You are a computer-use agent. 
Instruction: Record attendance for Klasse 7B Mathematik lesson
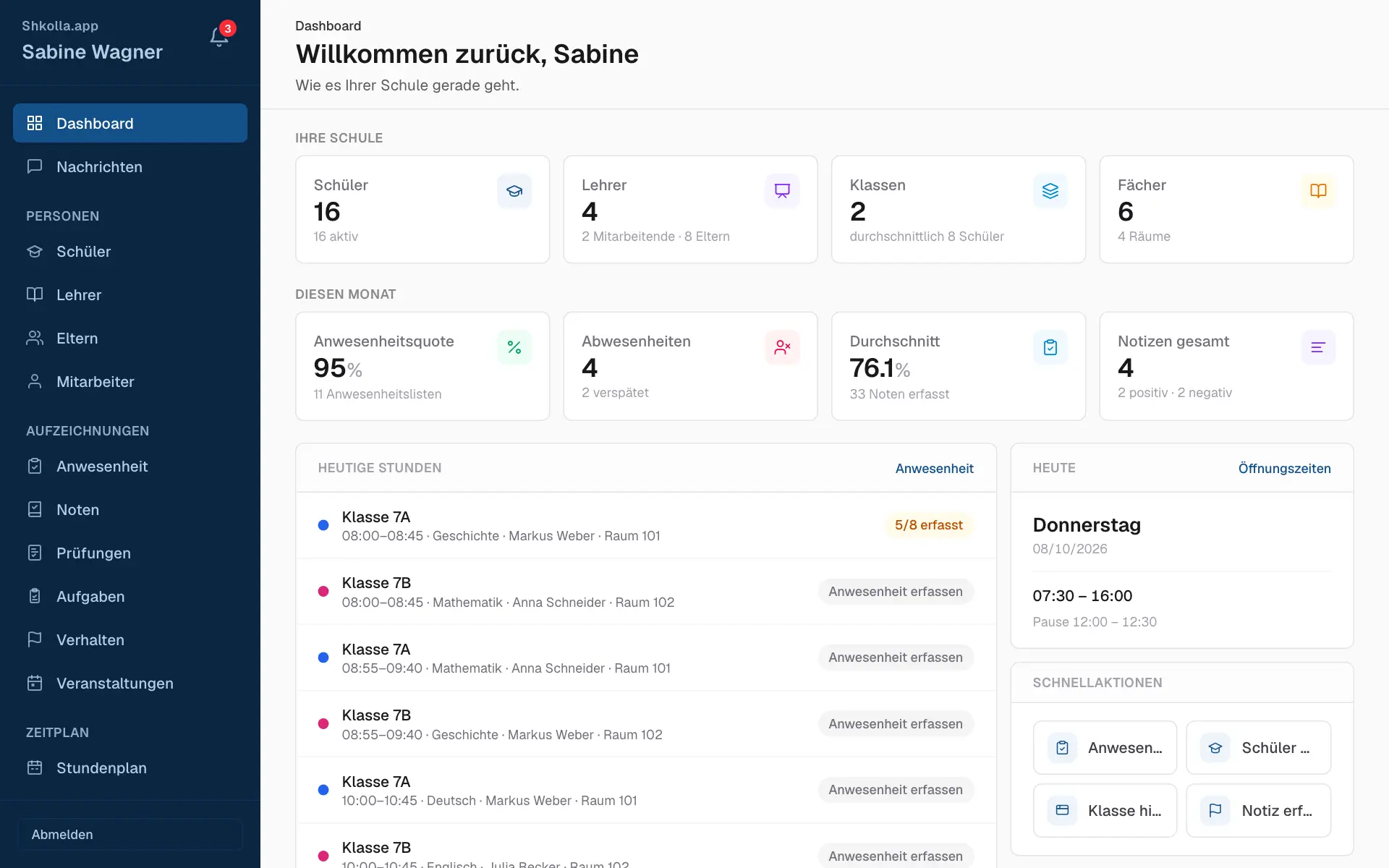(x=896, y=592)
